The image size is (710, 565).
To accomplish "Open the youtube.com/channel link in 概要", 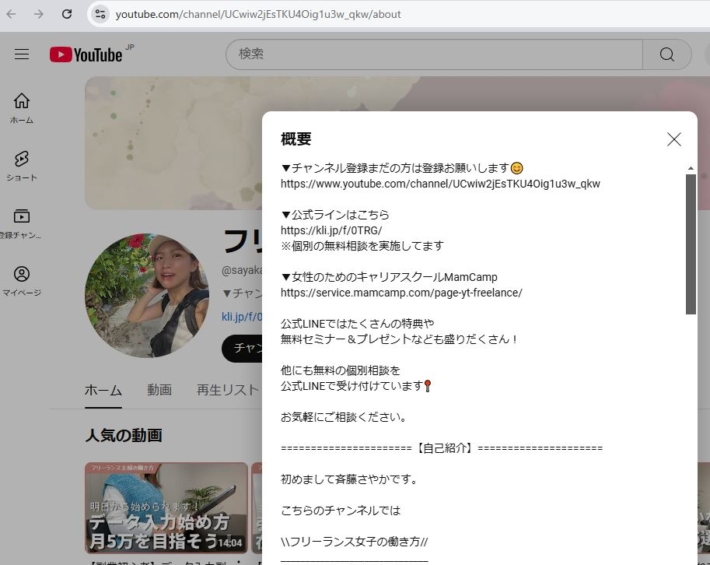I will click(x=440, y=184).
